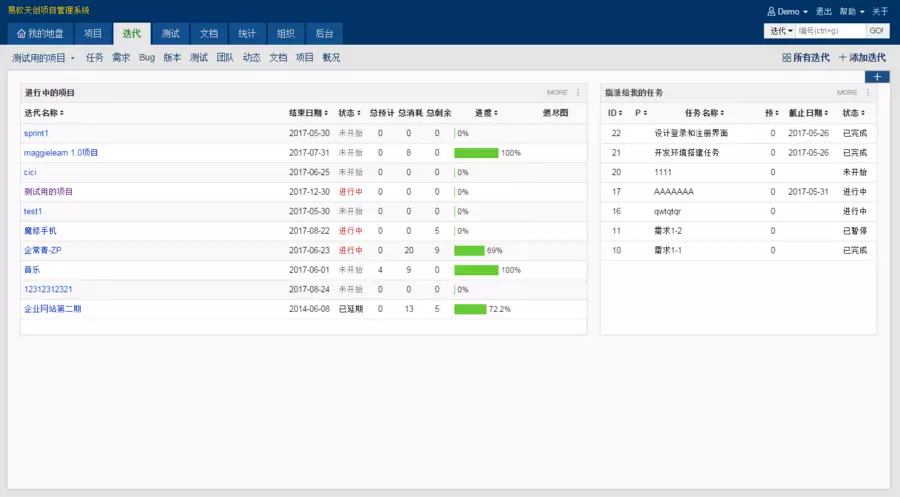
Task: Click the blue plus button below 添加迭代
Action: 876,77
